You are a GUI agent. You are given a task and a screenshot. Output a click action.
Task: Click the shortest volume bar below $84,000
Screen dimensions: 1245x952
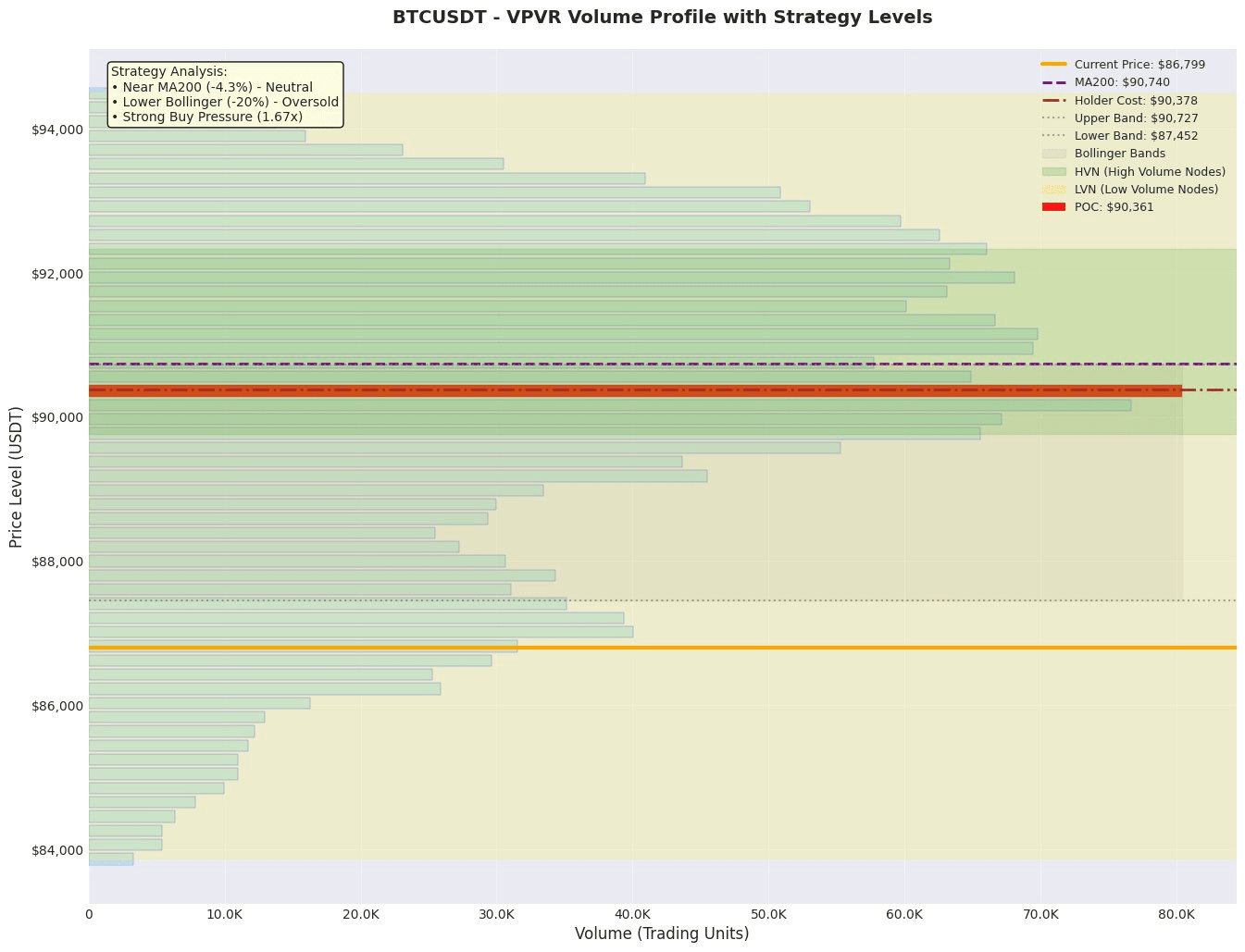point(111,859)
